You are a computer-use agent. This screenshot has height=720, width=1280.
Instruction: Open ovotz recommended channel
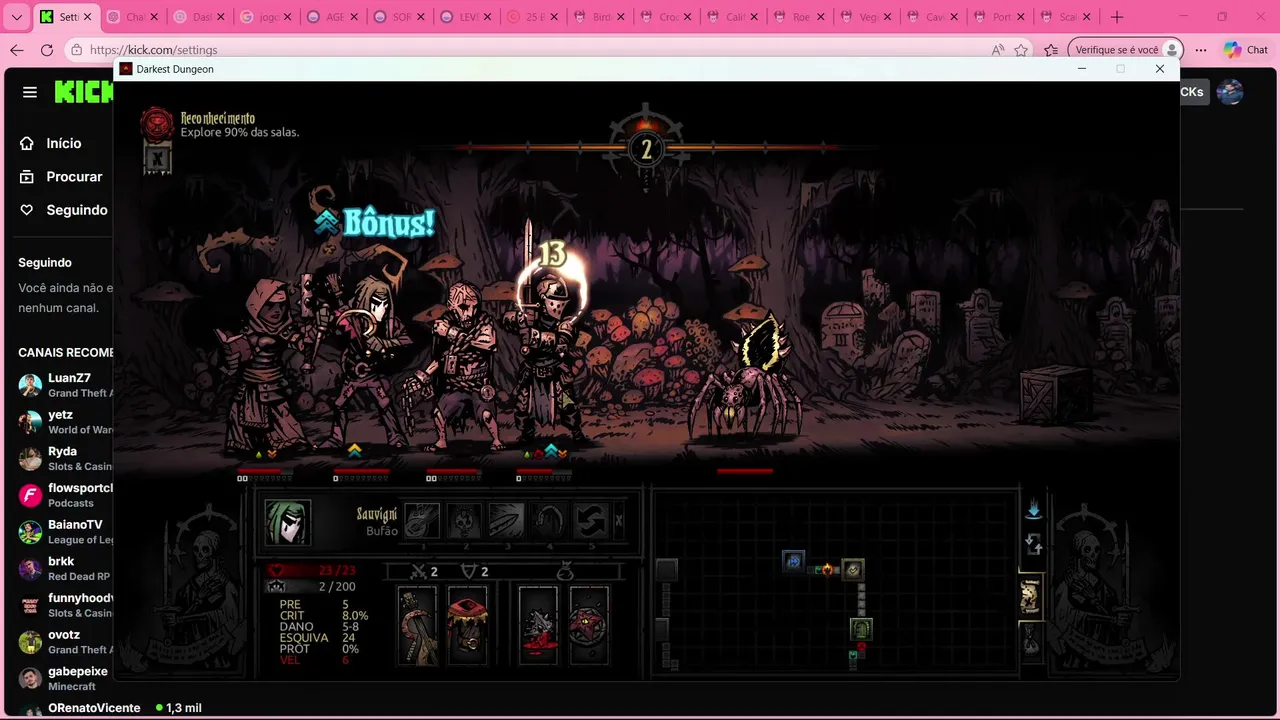point(64,642)
